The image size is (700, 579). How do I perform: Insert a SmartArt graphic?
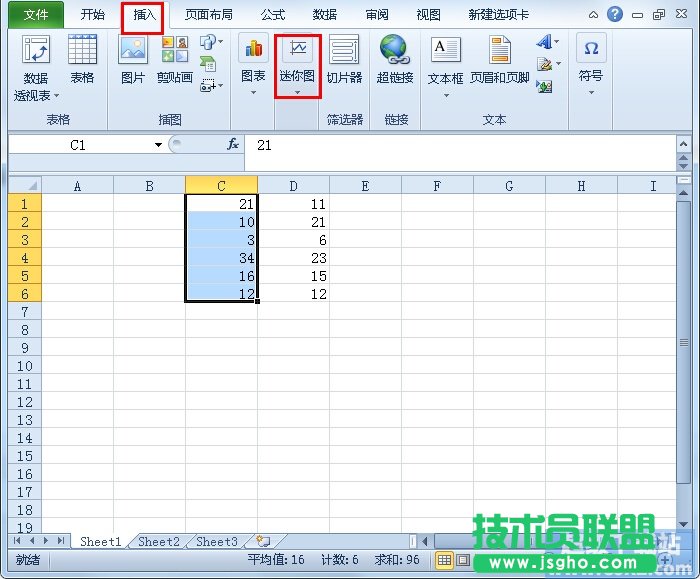[208, 64]
